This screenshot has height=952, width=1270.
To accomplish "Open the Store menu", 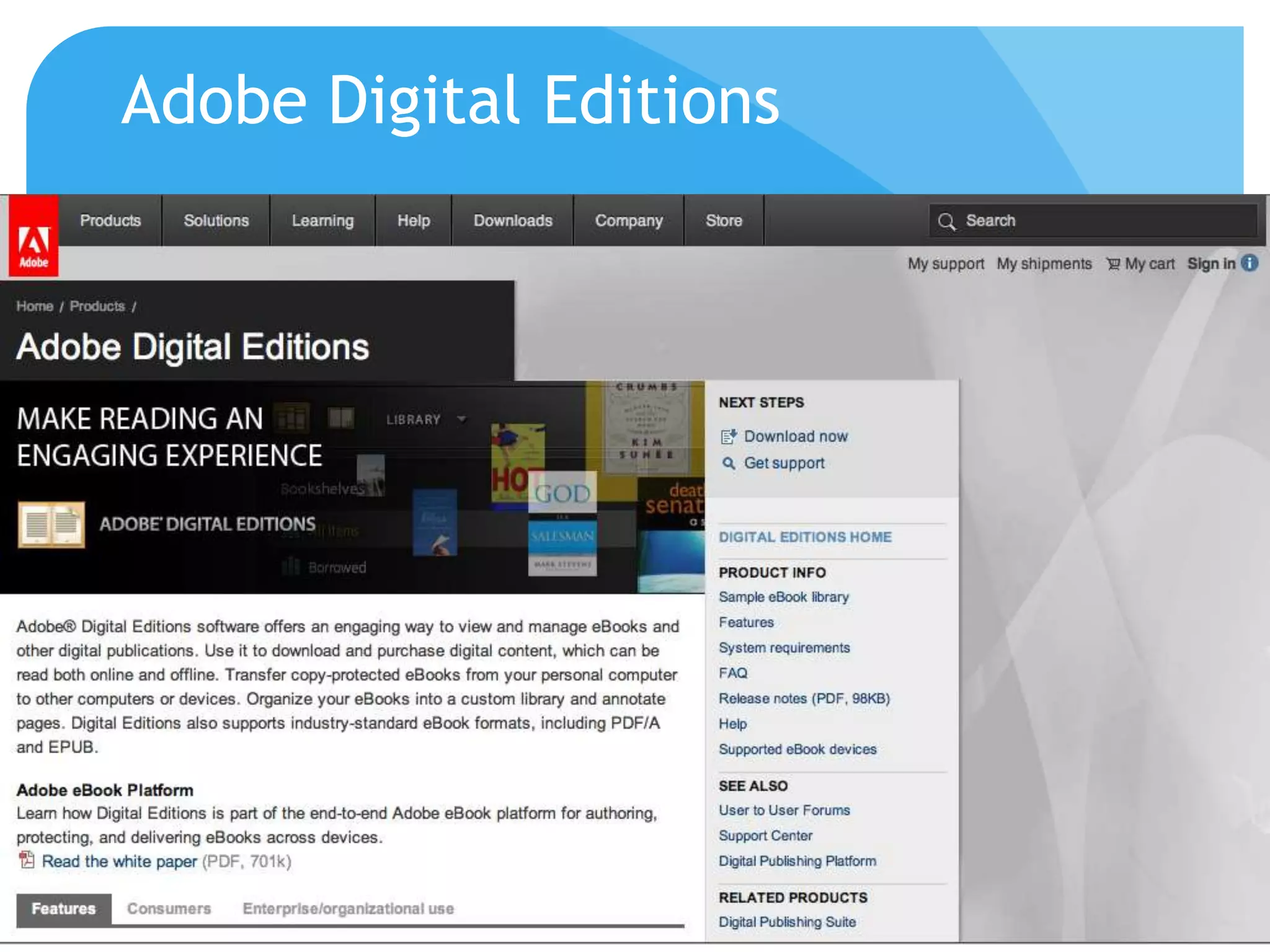I will [724, 221].
